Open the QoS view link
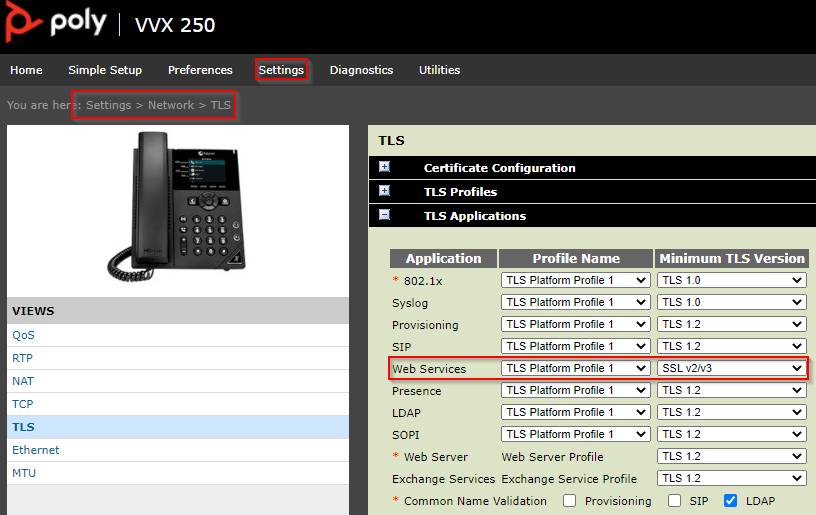The image size is (816, 515). pos(23,336)
